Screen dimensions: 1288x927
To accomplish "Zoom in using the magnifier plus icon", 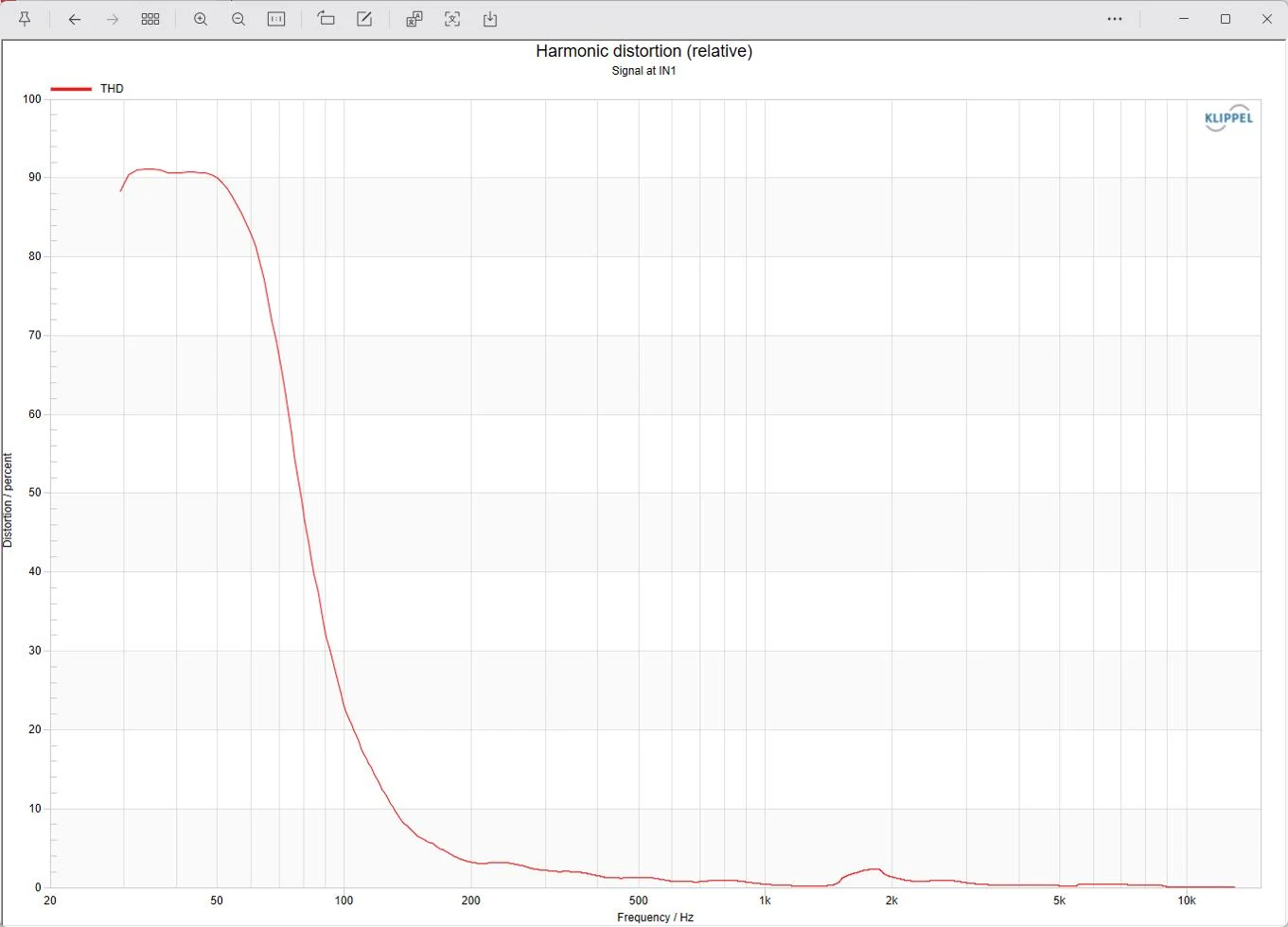I will click(201, 19).
